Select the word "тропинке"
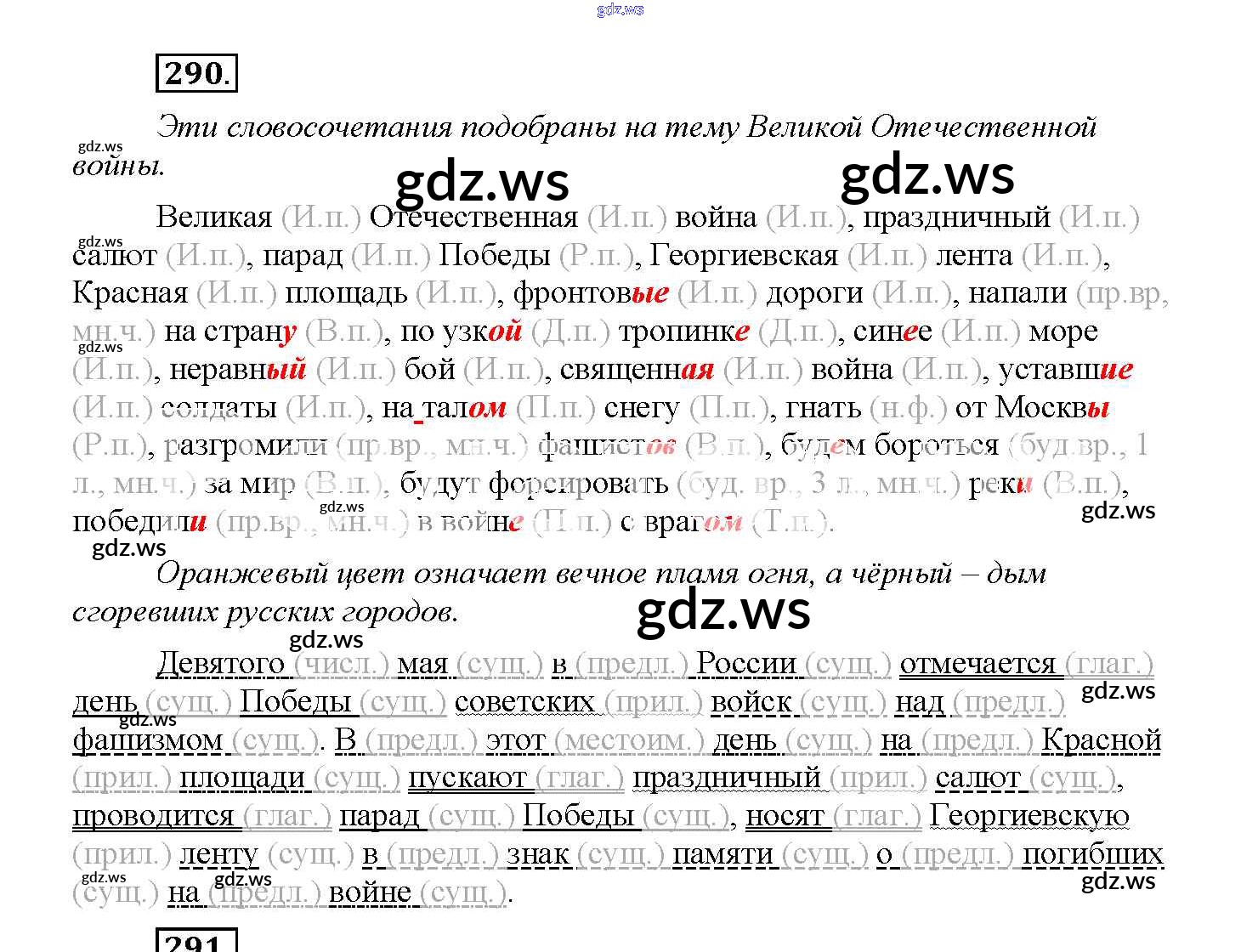The height and width of the screenshot is (952, 1241). [684, 331]
